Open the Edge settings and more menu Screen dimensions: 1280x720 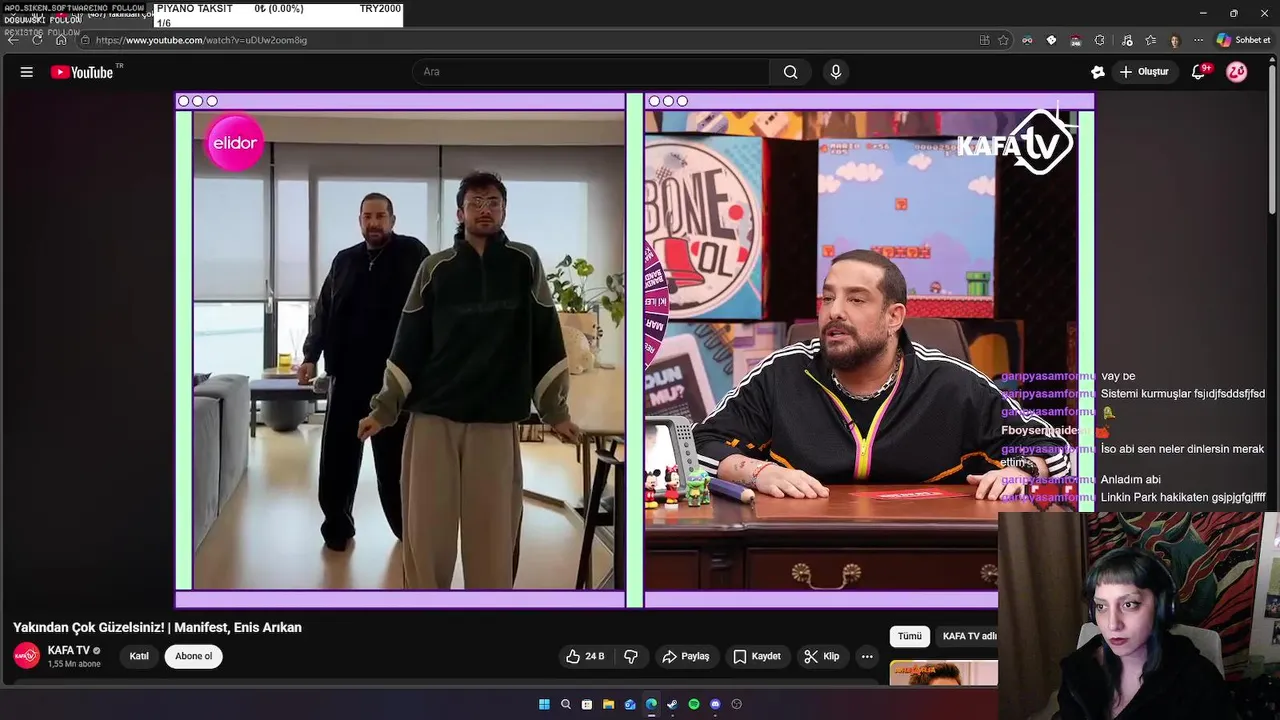pyautogui.click(x=1198, y=40)
